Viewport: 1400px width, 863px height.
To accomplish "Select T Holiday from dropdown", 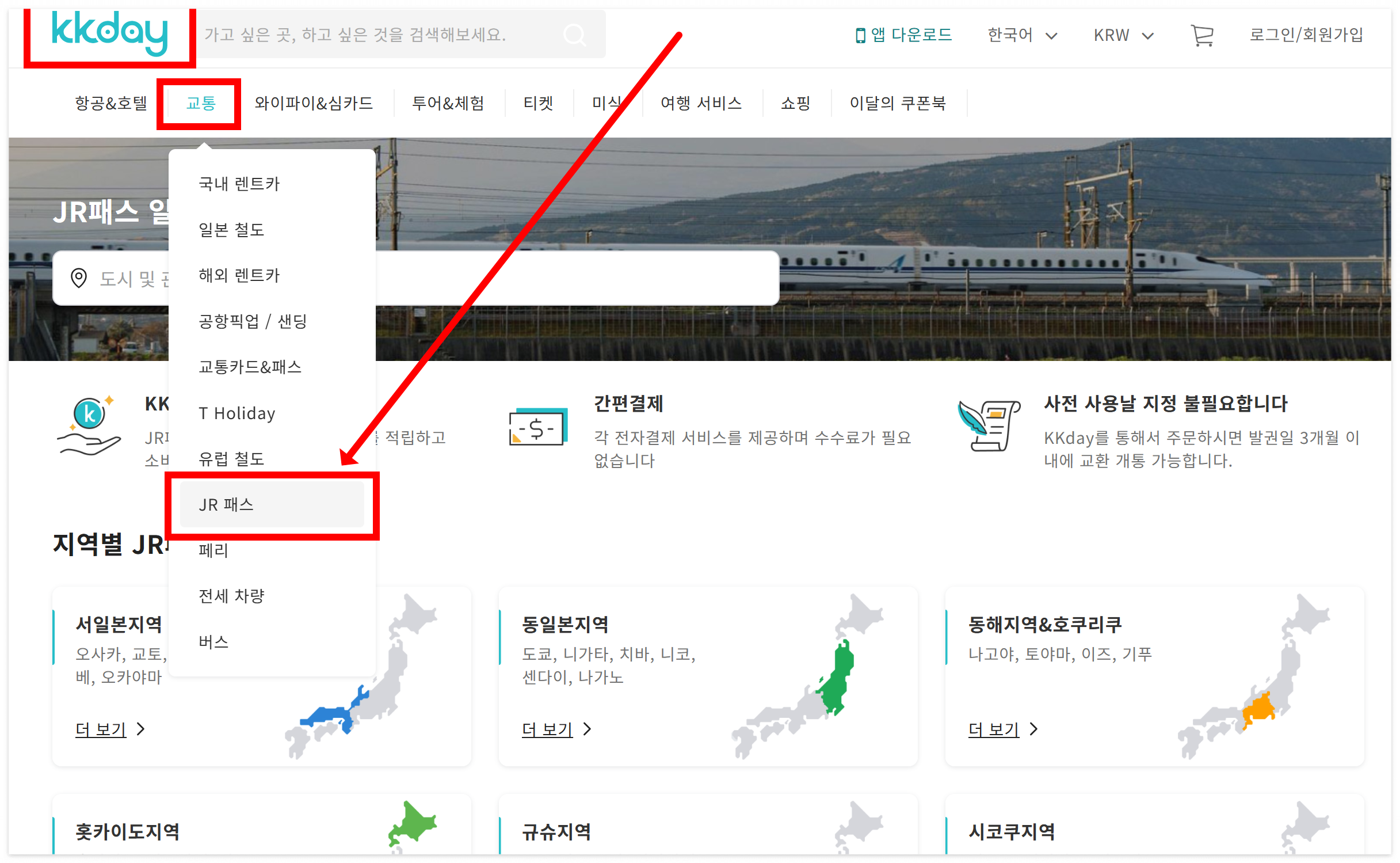I will point(272,413).
